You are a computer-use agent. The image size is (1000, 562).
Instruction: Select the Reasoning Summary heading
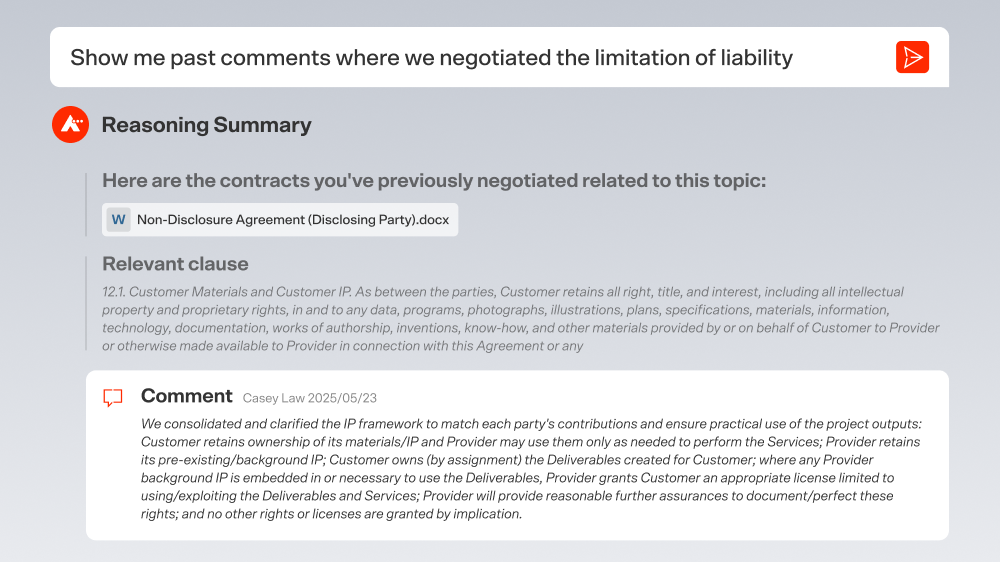tap(207, 125)
